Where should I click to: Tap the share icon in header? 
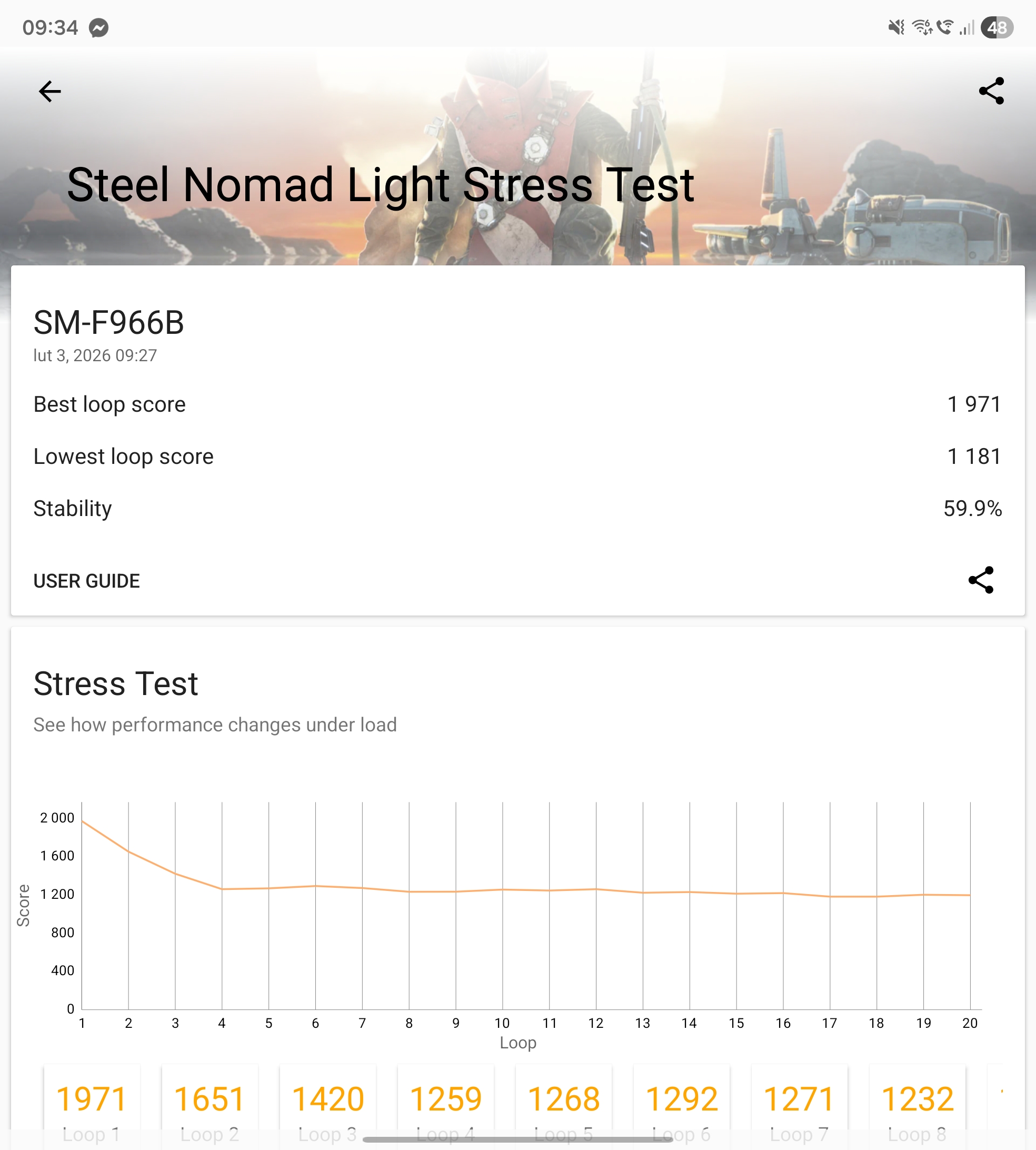click(x=991, y=91)
